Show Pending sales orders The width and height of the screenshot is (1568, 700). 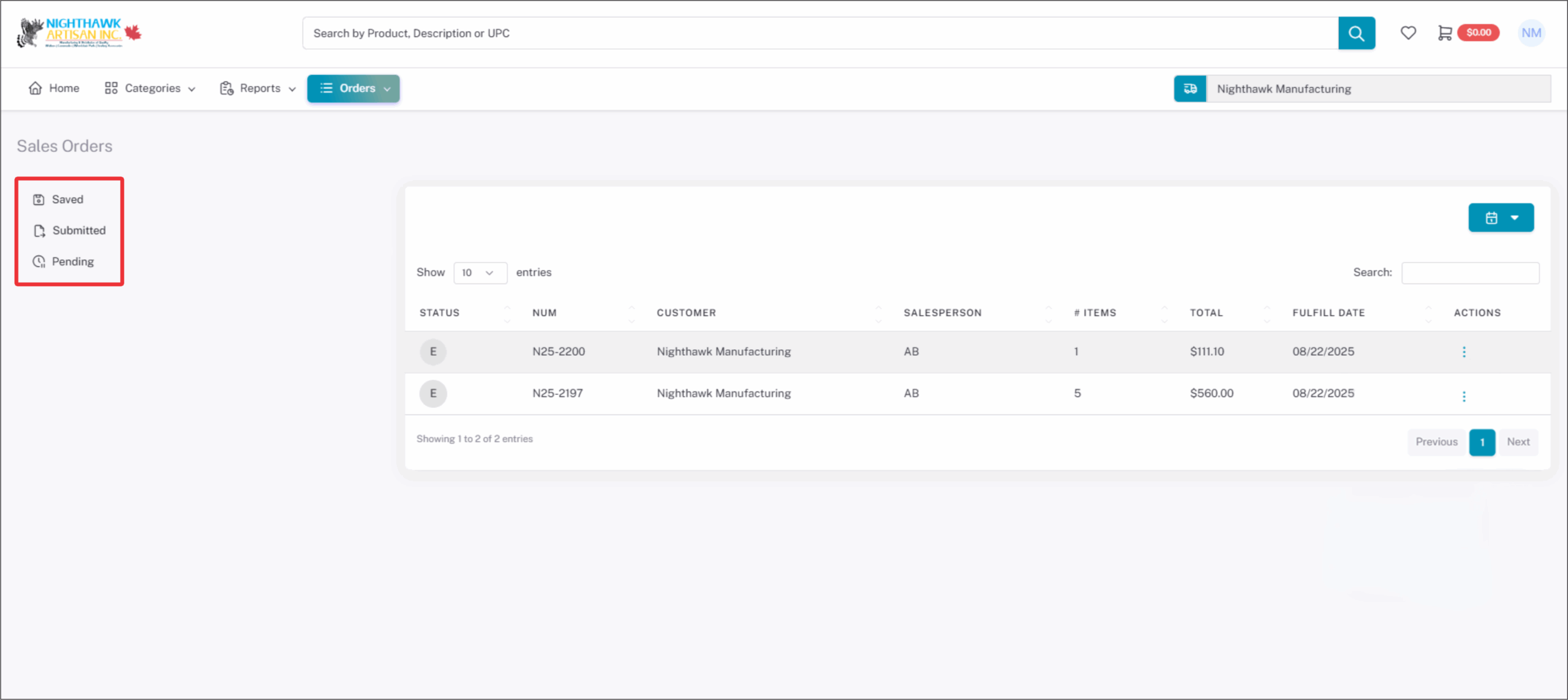point(72,262)
